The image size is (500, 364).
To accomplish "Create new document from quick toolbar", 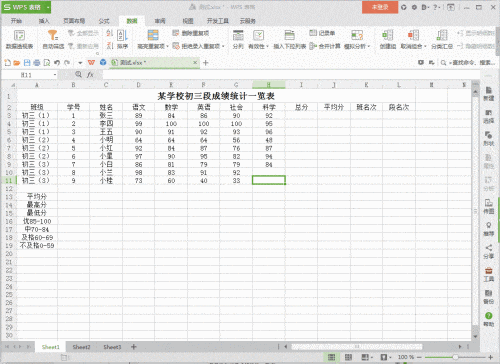I will coord(7,63).
